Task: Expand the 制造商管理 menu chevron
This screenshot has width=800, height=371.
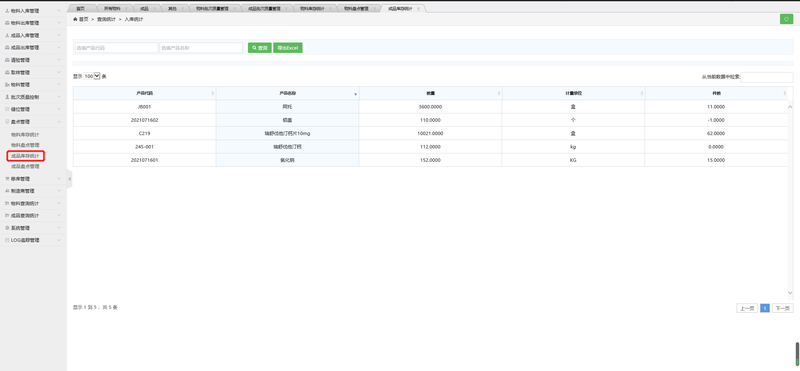Action: tap(59, 191)
